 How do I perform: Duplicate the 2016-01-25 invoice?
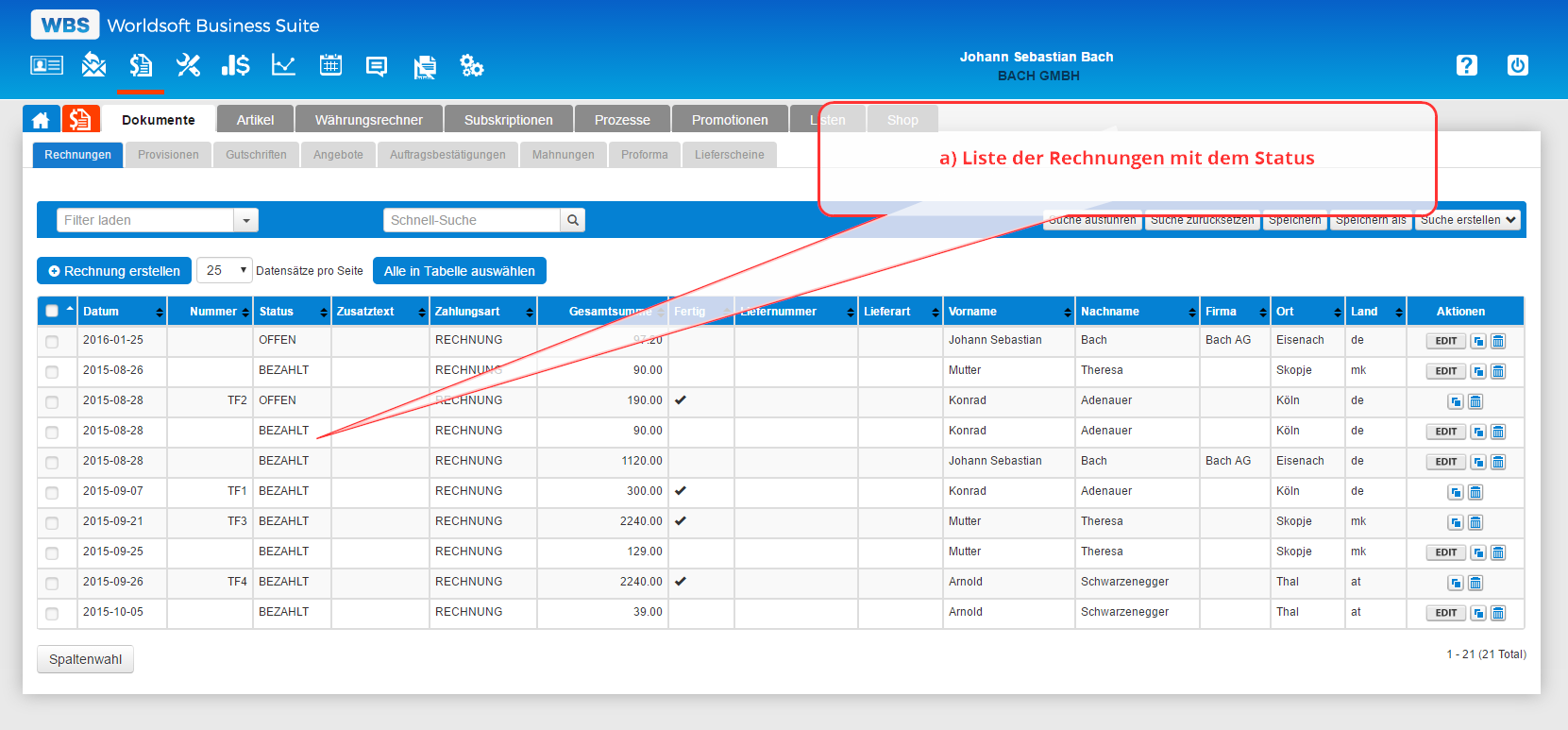coord(1478,341)
